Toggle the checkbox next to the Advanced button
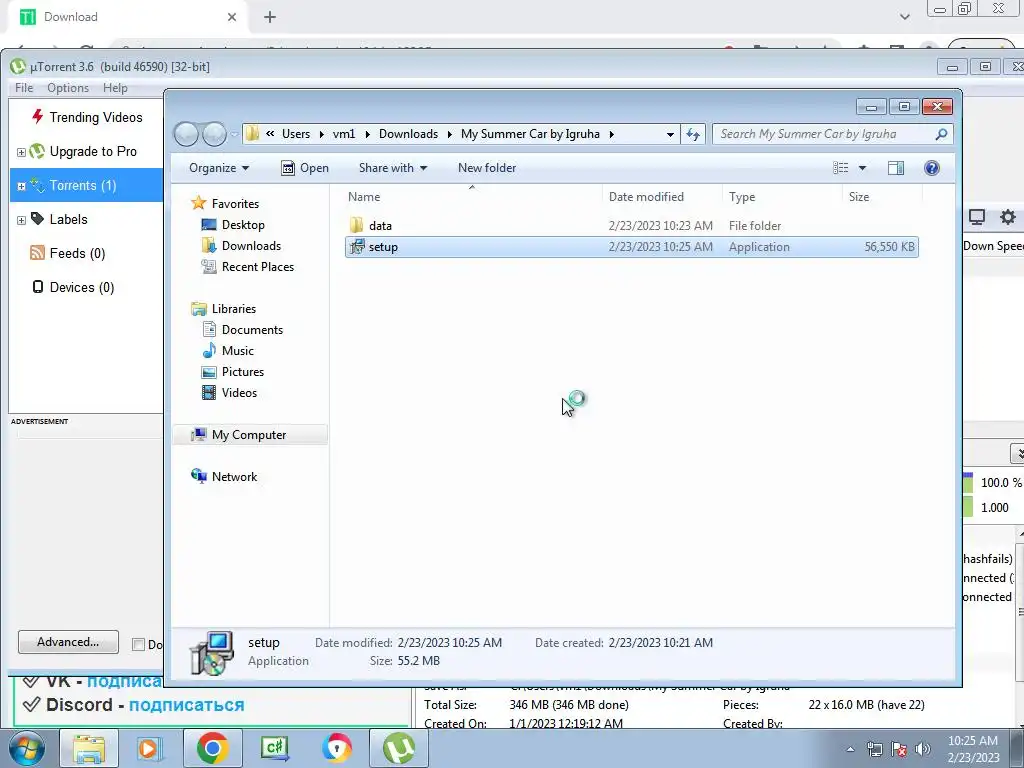Viewport: 1024px width, 768px height. pyautogui.click(x=138, y=645)
